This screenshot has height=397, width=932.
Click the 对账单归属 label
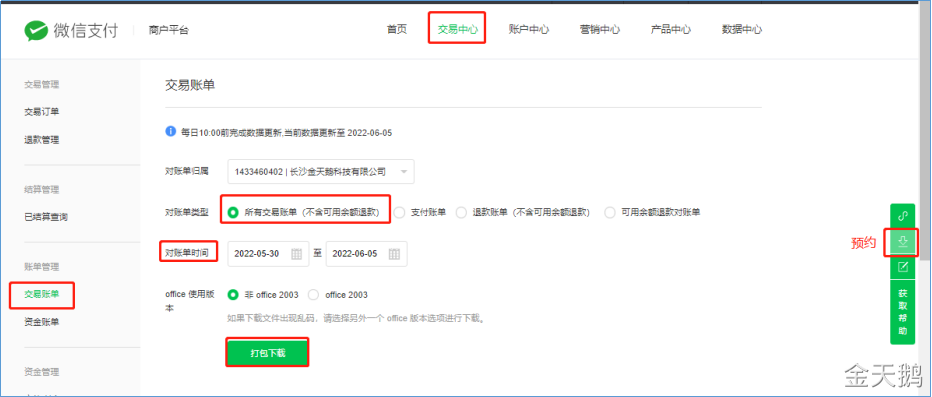187,171
